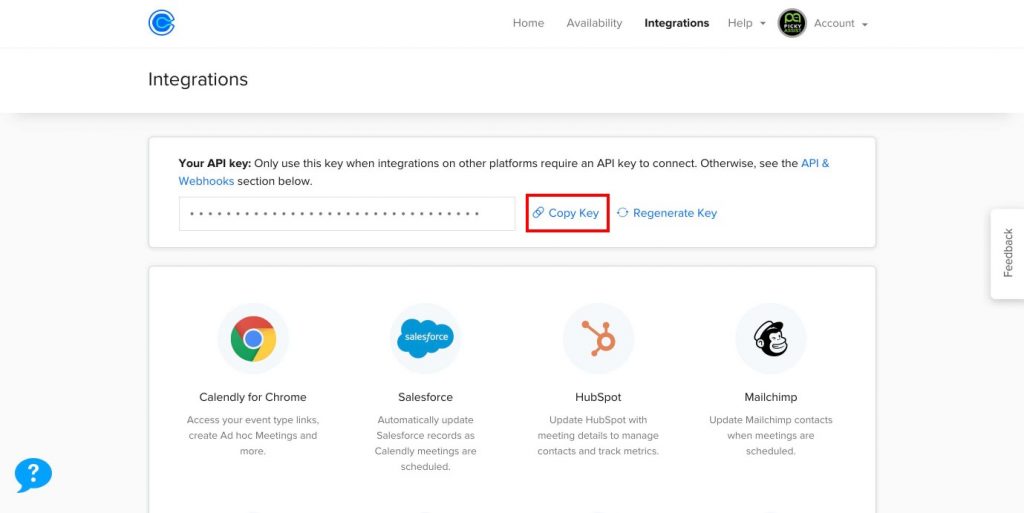Click the link icon beside Copy Key

538,213
